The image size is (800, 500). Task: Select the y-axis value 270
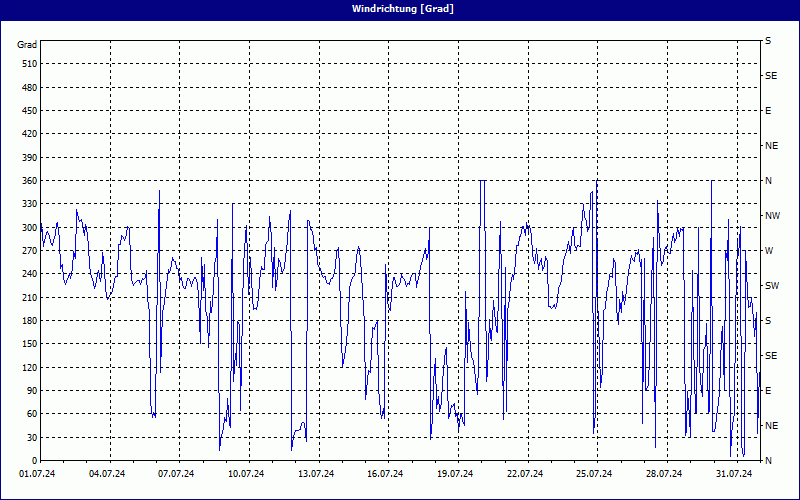pos(30,251)
